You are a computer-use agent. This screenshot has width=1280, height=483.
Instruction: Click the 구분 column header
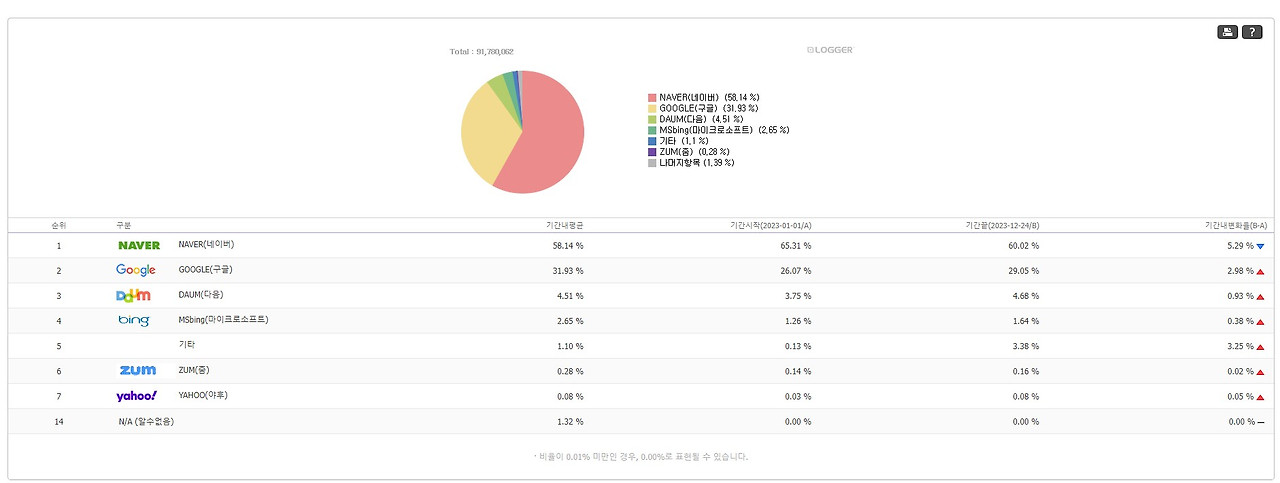pos(124,226)
